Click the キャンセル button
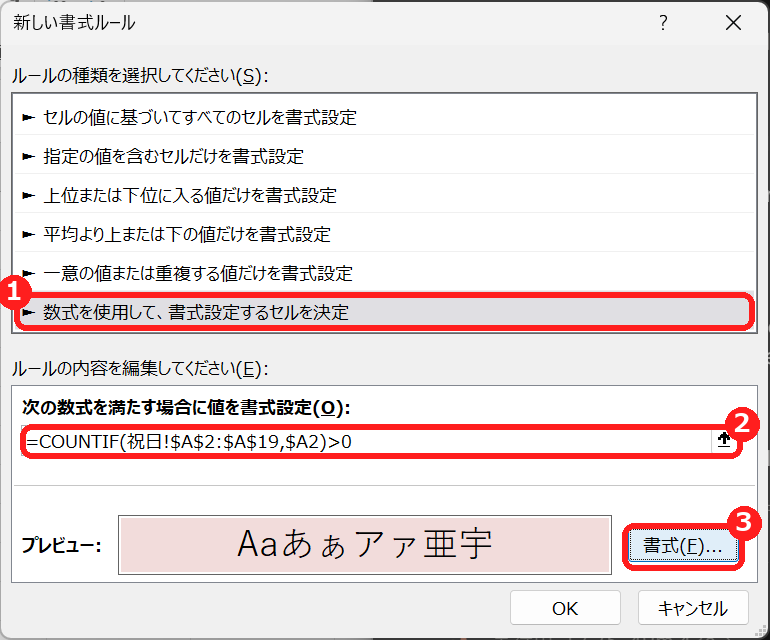Image resolution: width=770 pixels, height=640 pixels. (693, 608)
